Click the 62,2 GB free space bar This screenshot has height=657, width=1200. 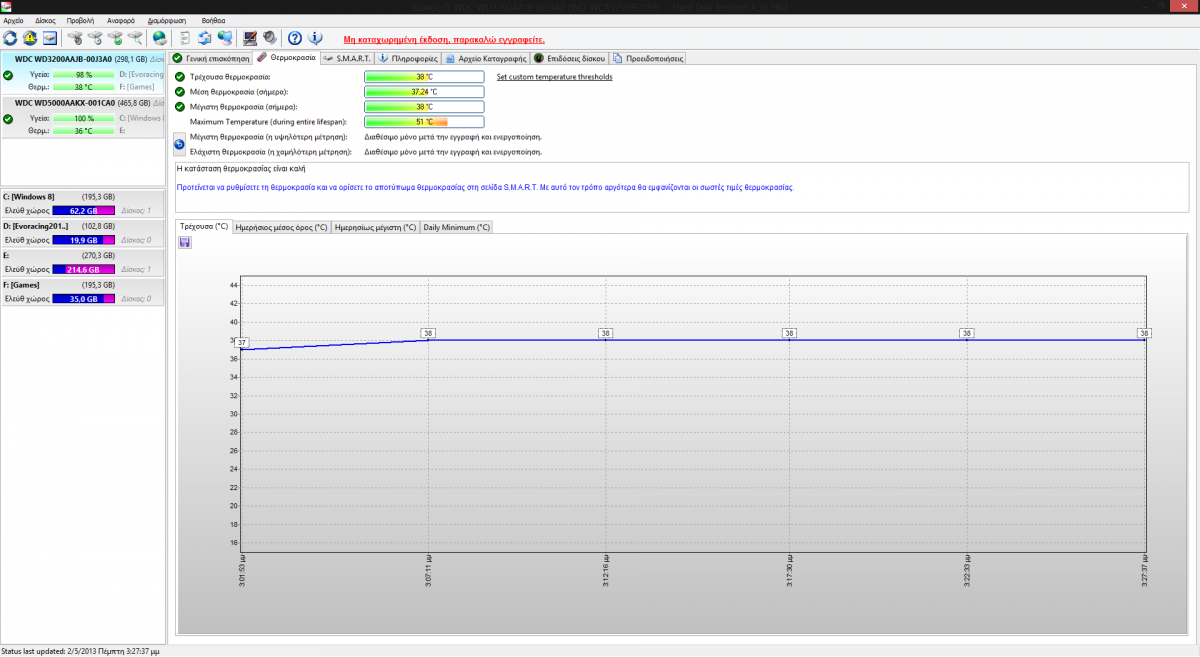[x=84, y=211]
